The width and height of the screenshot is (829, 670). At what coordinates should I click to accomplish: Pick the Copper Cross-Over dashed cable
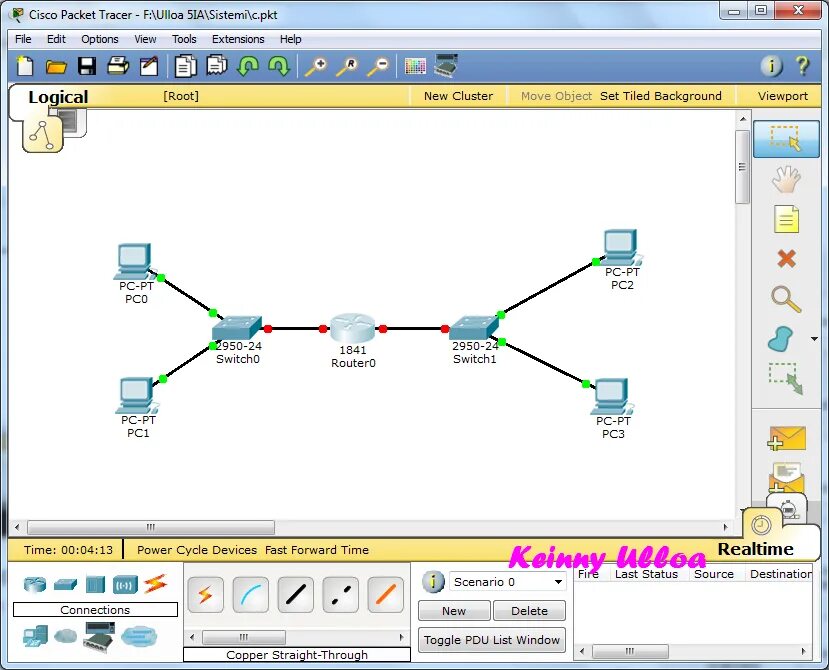(340, 595)
